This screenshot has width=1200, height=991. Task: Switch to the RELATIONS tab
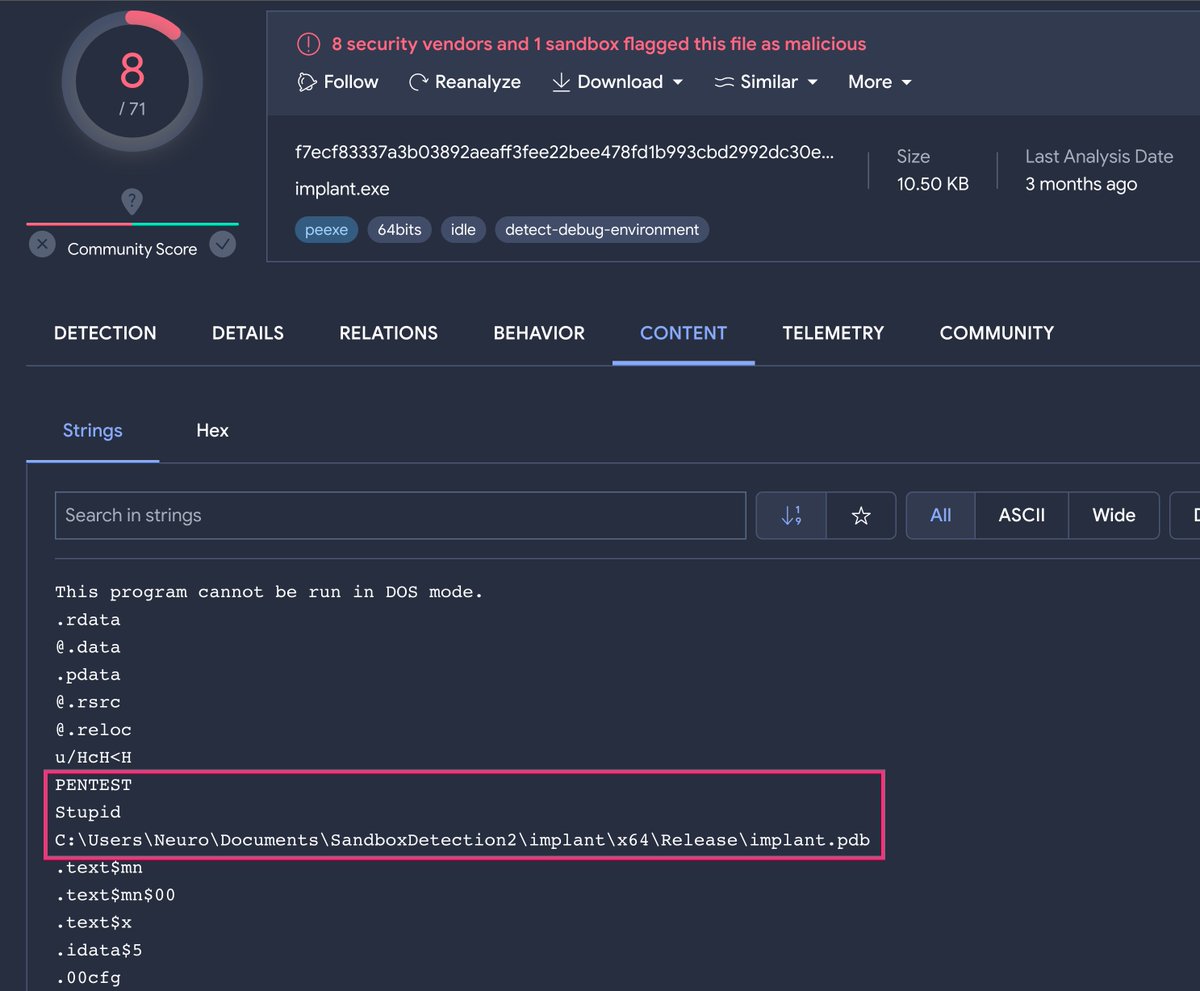click(388, 333)
